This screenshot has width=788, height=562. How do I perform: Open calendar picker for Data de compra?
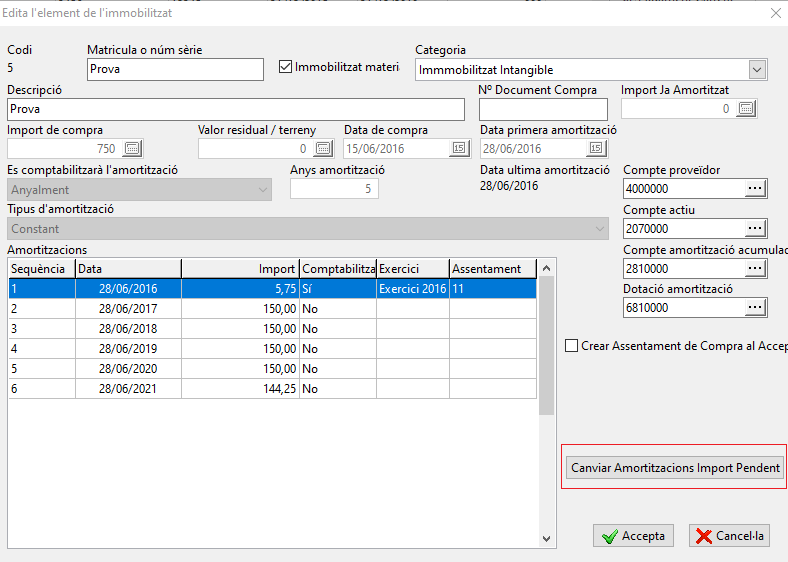tap(459, 148)
